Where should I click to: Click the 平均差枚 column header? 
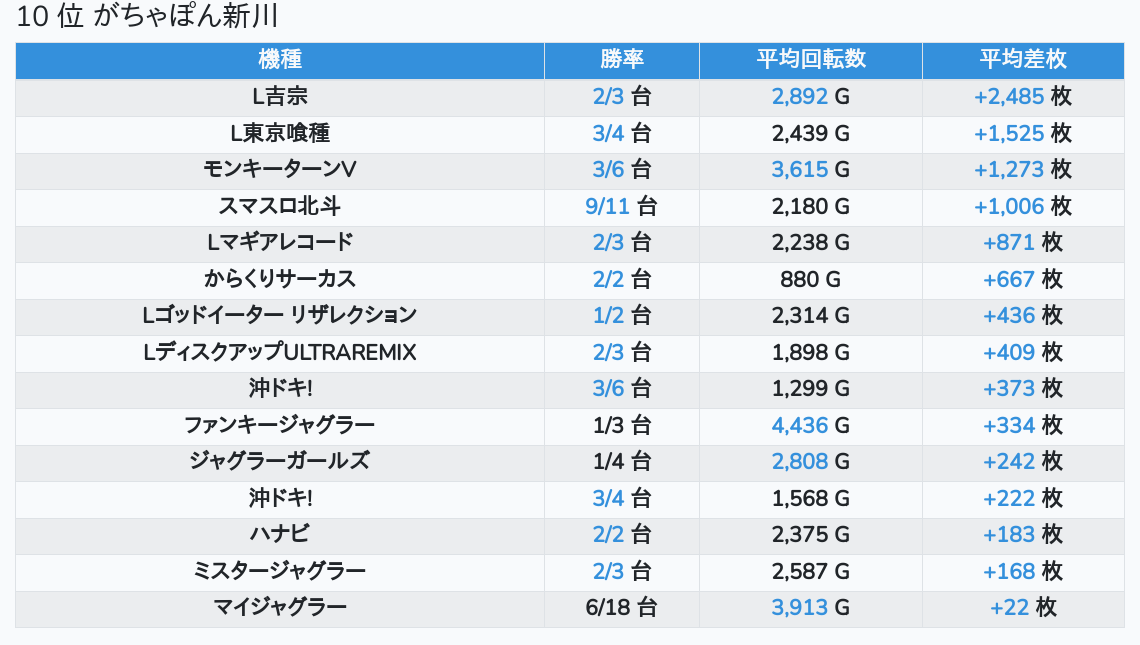tap(1023, 60)
